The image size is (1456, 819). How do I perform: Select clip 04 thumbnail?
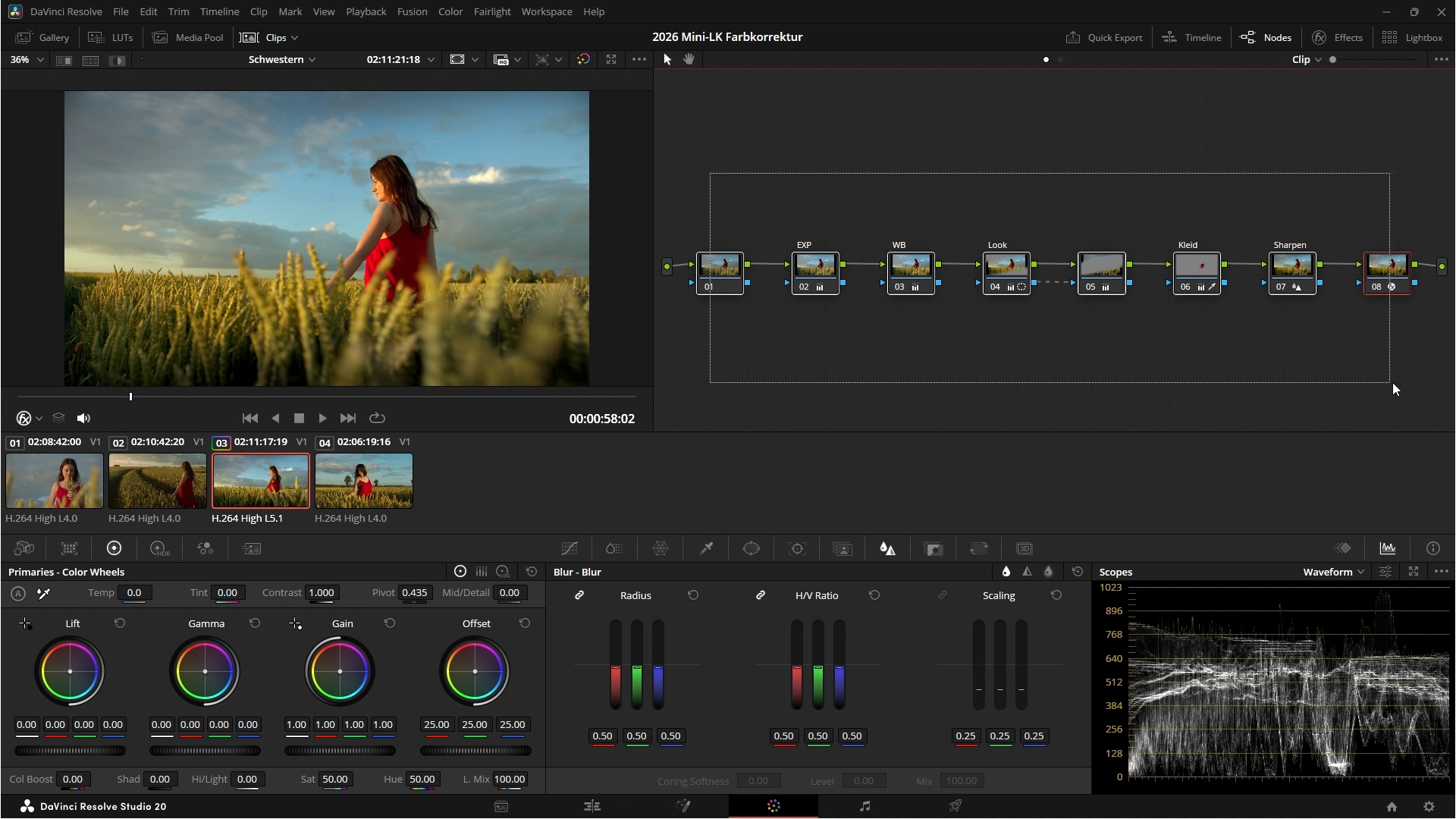[364, 481]
